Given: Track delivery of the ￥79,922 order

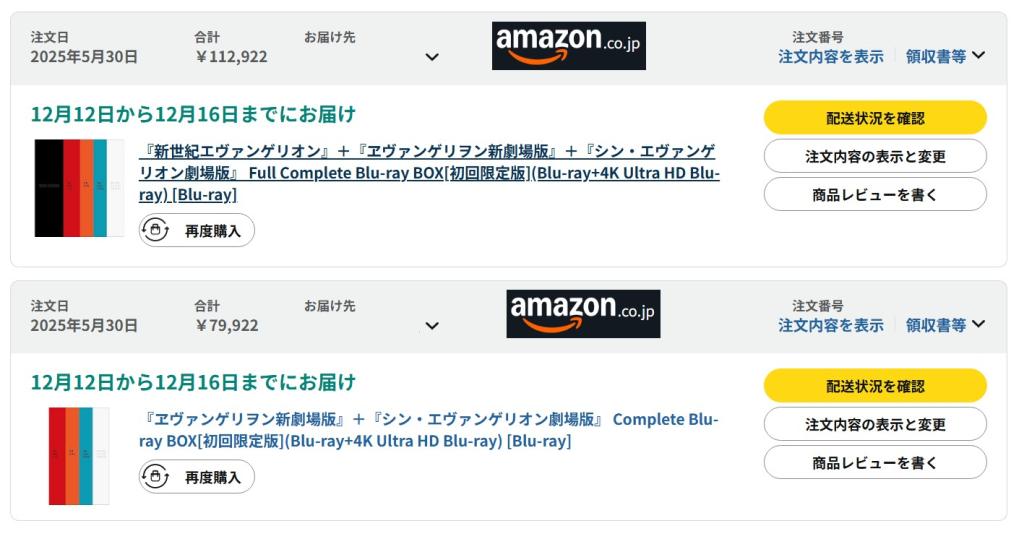Looking at the screenshot, I should tap(875, 386).
